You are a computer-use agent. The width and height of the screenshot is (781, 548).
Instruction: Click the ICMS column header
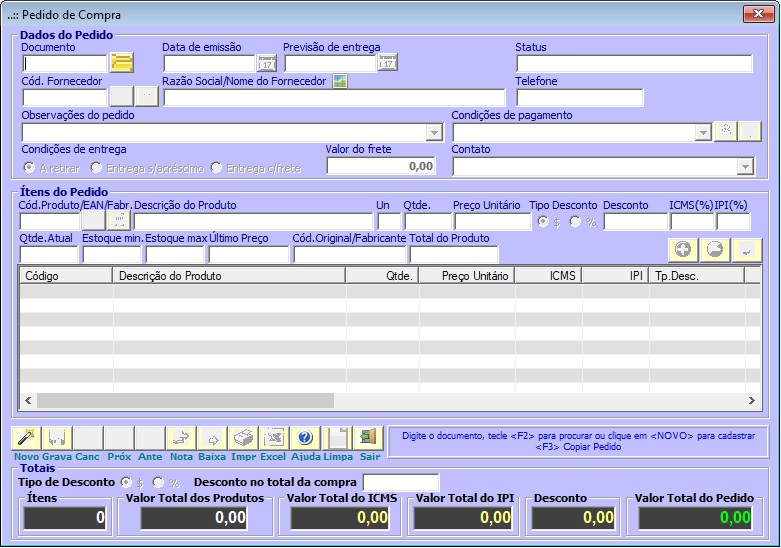(x=548, y=275)
